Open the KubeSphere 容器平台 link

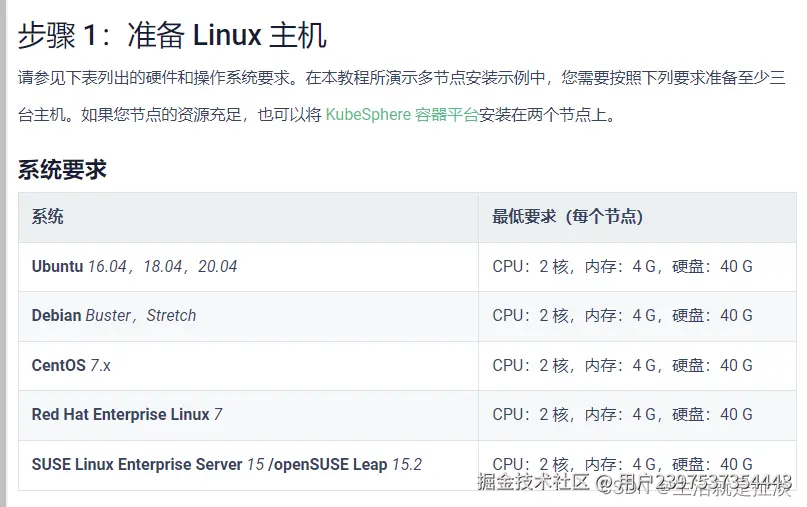click(402, 114)
